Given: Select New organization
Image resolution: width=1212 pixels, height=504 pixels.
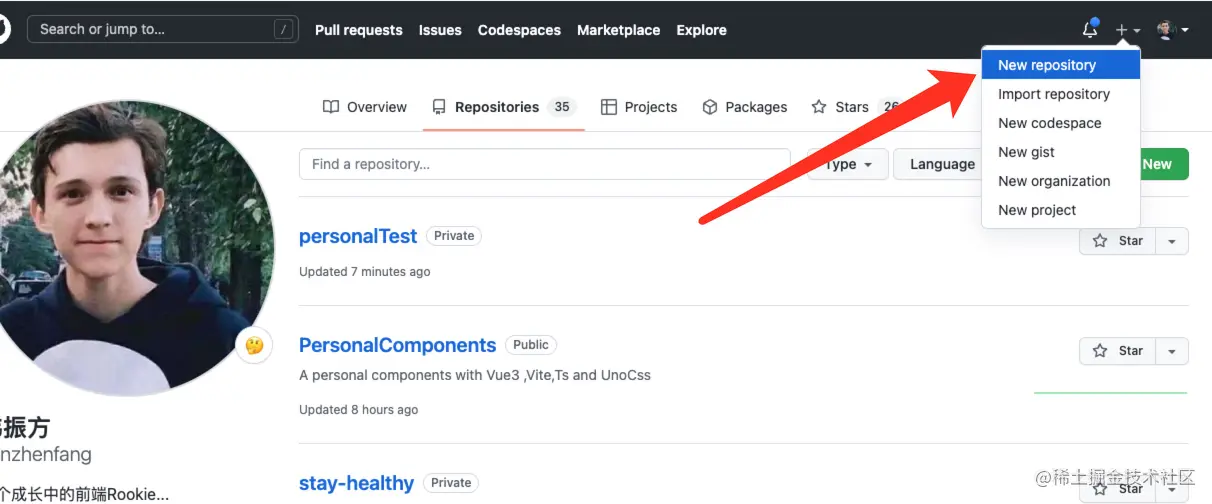Looking at the screenshot, I should tap(1061, 181).
